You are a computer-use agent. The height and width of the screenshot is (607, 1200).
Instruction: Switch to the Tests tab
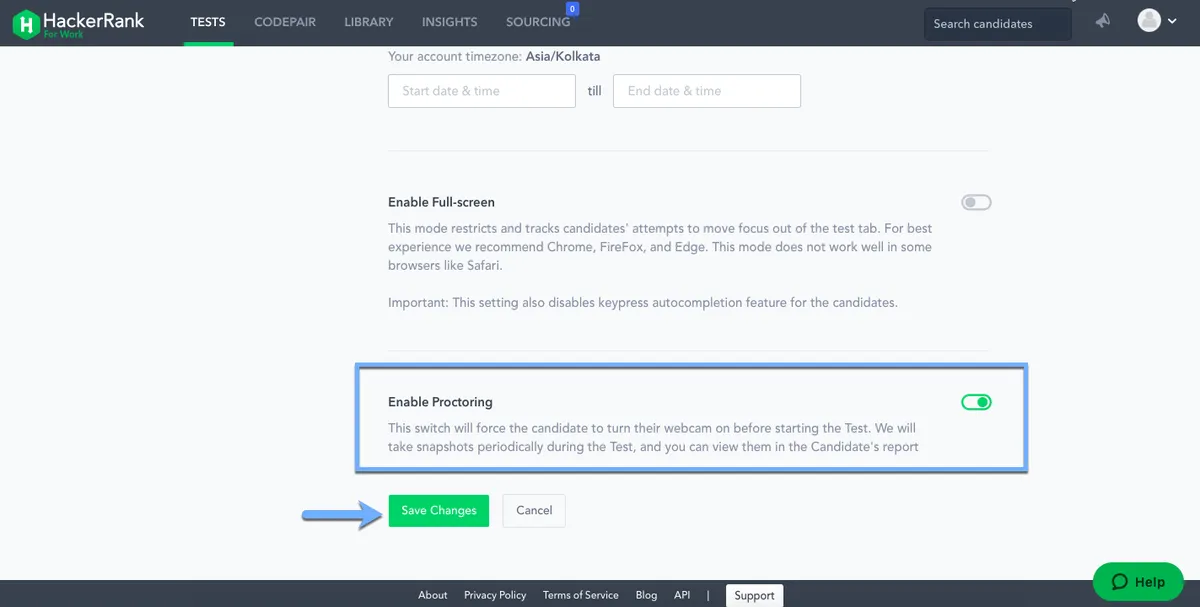(x=208, y=22)
